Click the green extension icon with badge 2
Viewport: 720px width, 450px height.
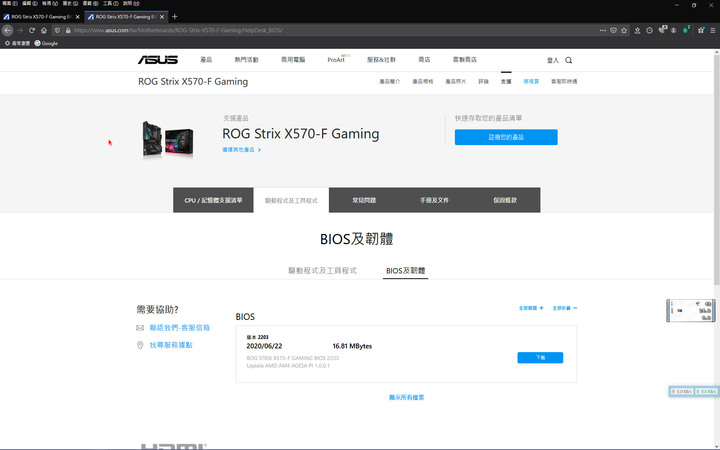point(686,30)
